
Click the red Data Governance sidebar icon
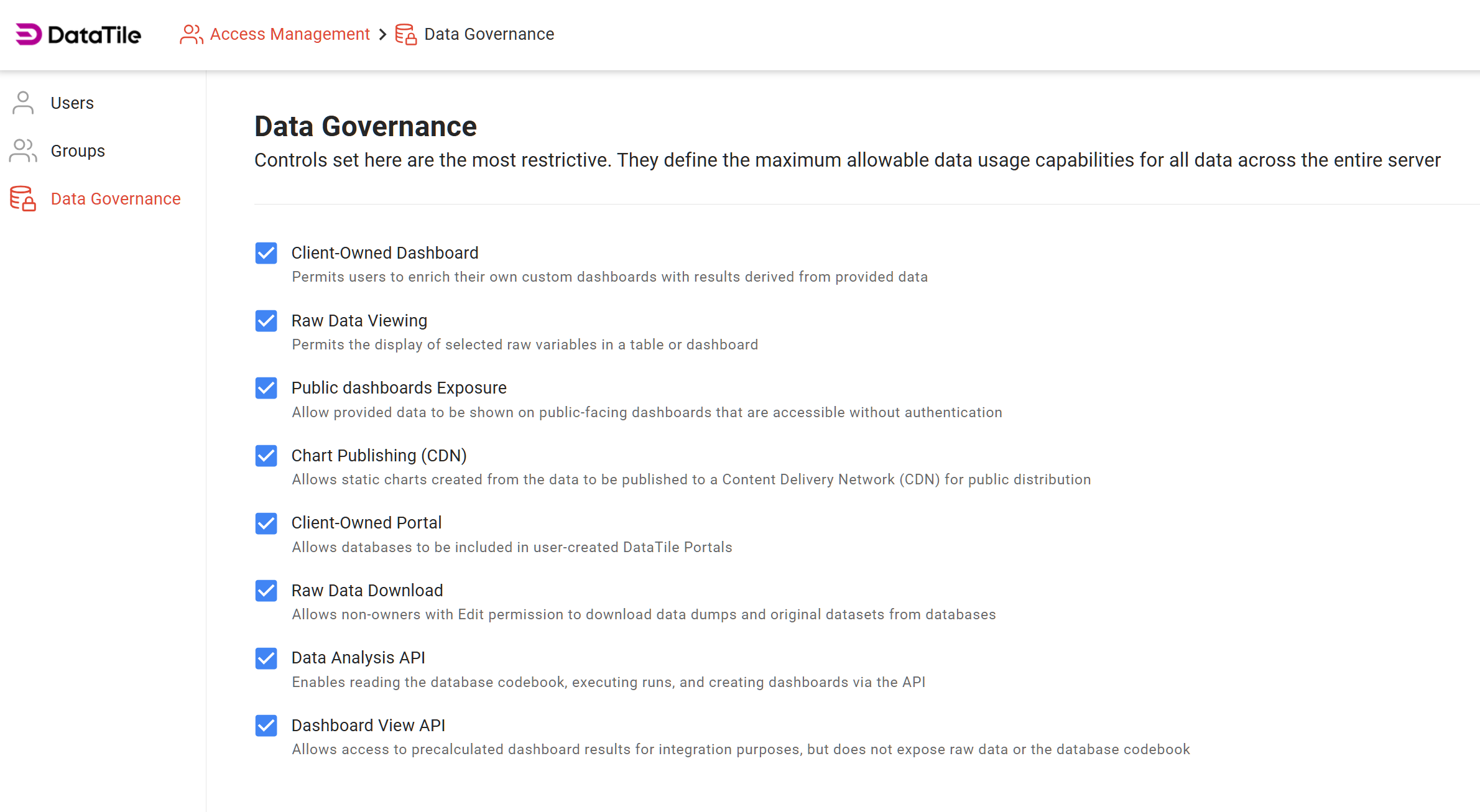22,198
